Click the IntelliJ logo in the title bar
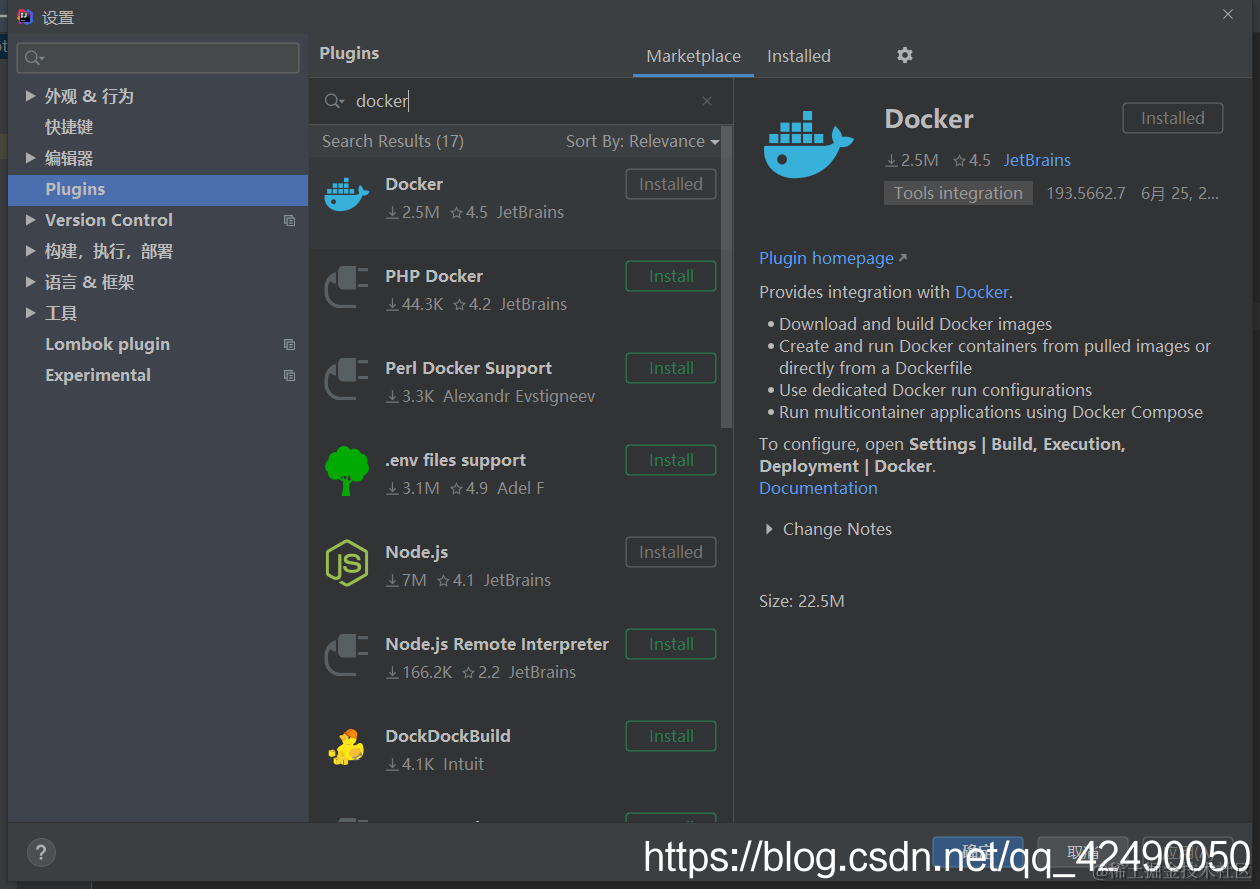This screenshot has height=889, width=1260. coord(25,16)
